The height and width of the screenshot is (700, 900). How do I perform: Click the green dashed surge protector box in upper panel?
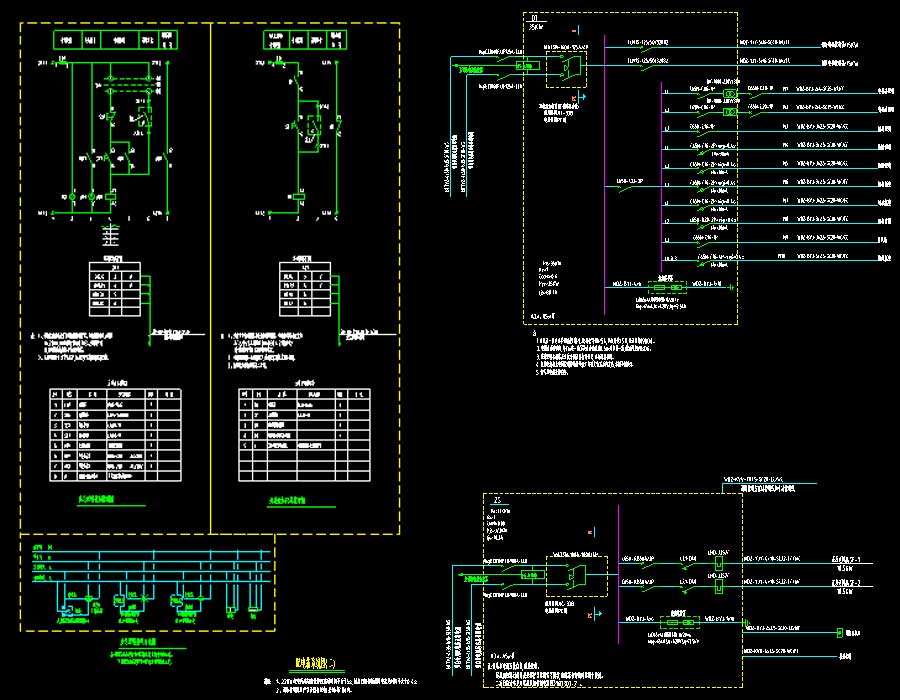[667, 287]
